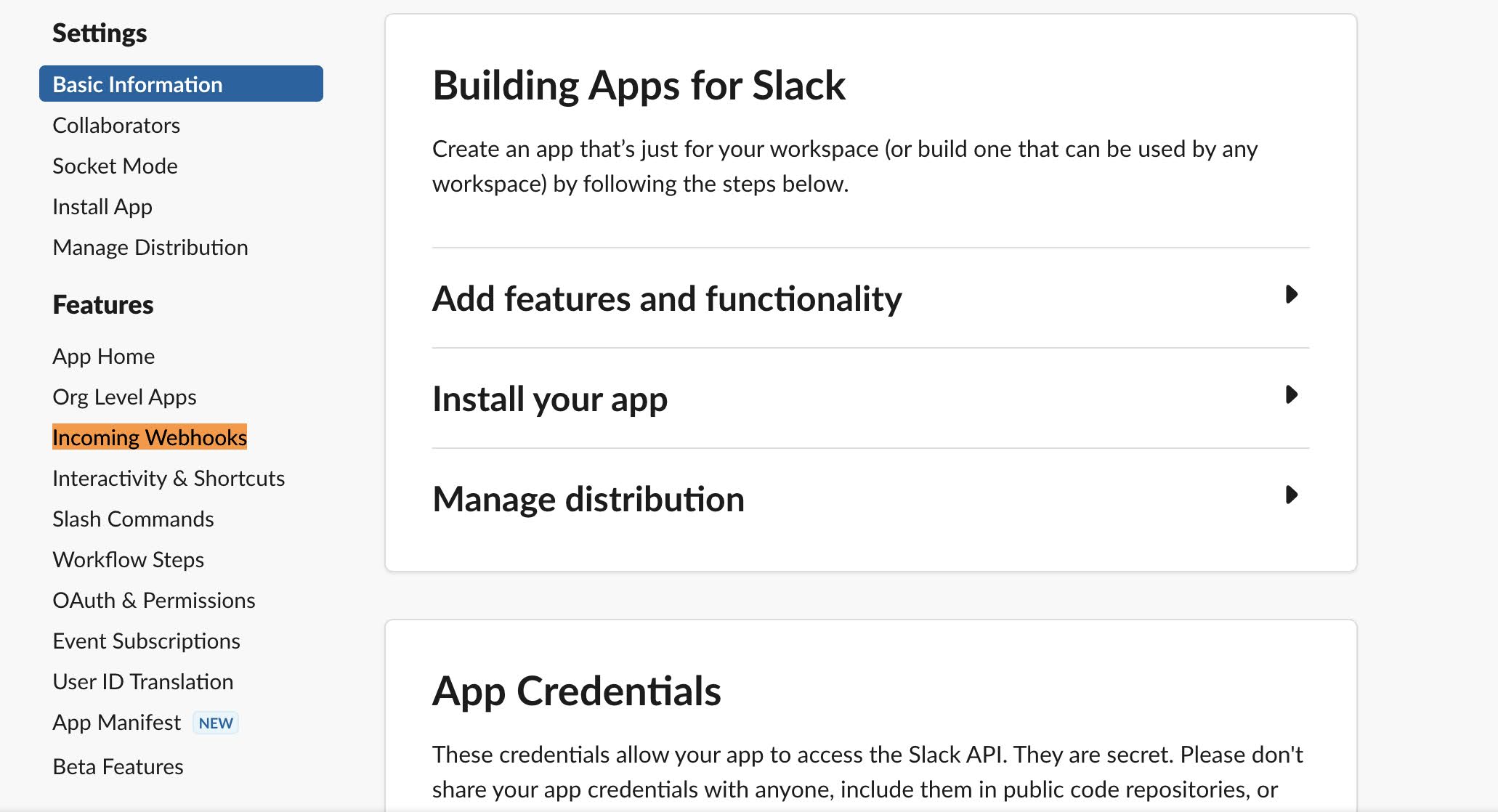Open User ID Translation
The height and width of the screenshot is (812, 1498).
coord(143,682)
